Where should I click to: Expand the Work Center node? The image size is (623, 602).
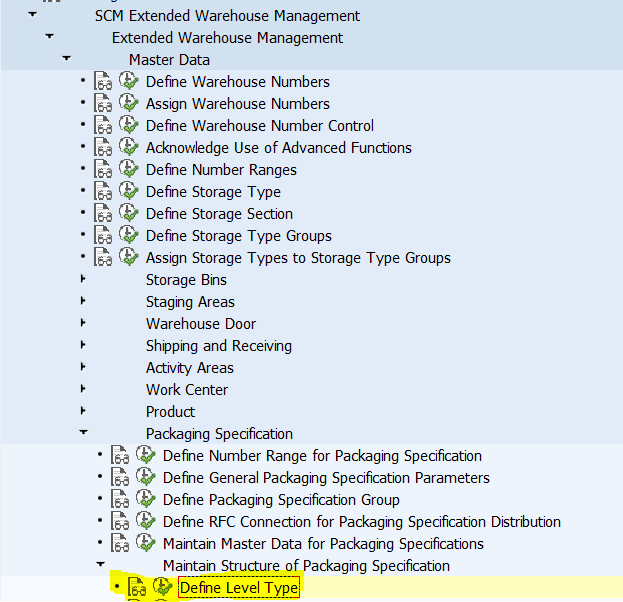(x=83, y=389)
